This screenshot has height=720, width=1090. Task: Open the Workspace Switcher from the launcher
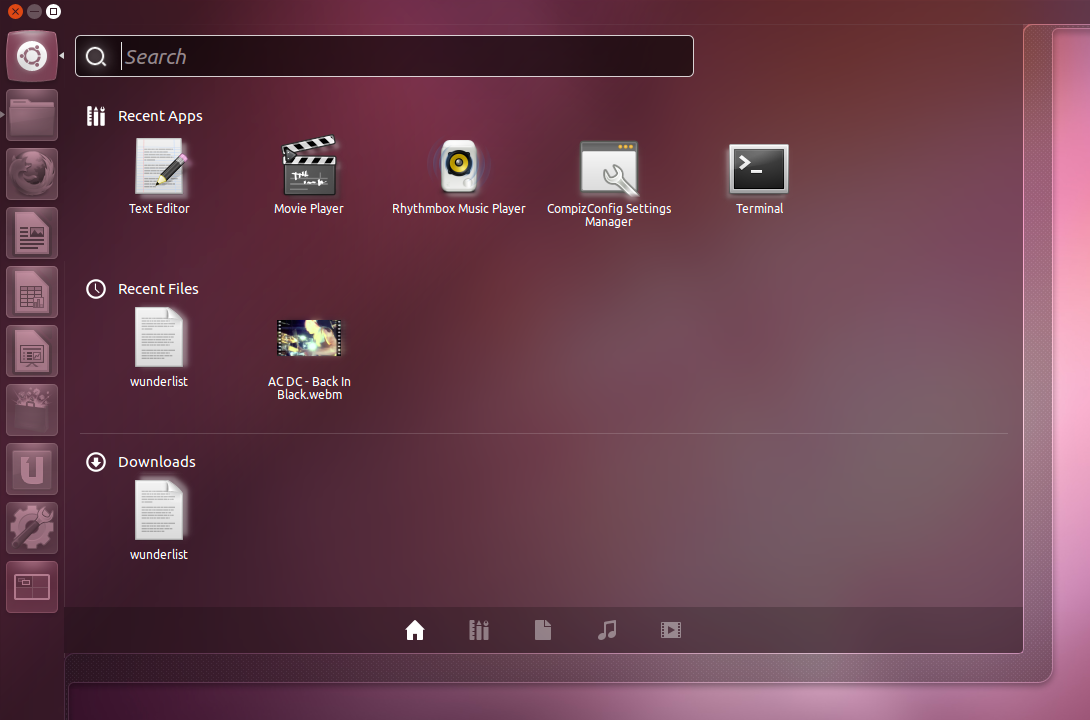coord(32,586)
